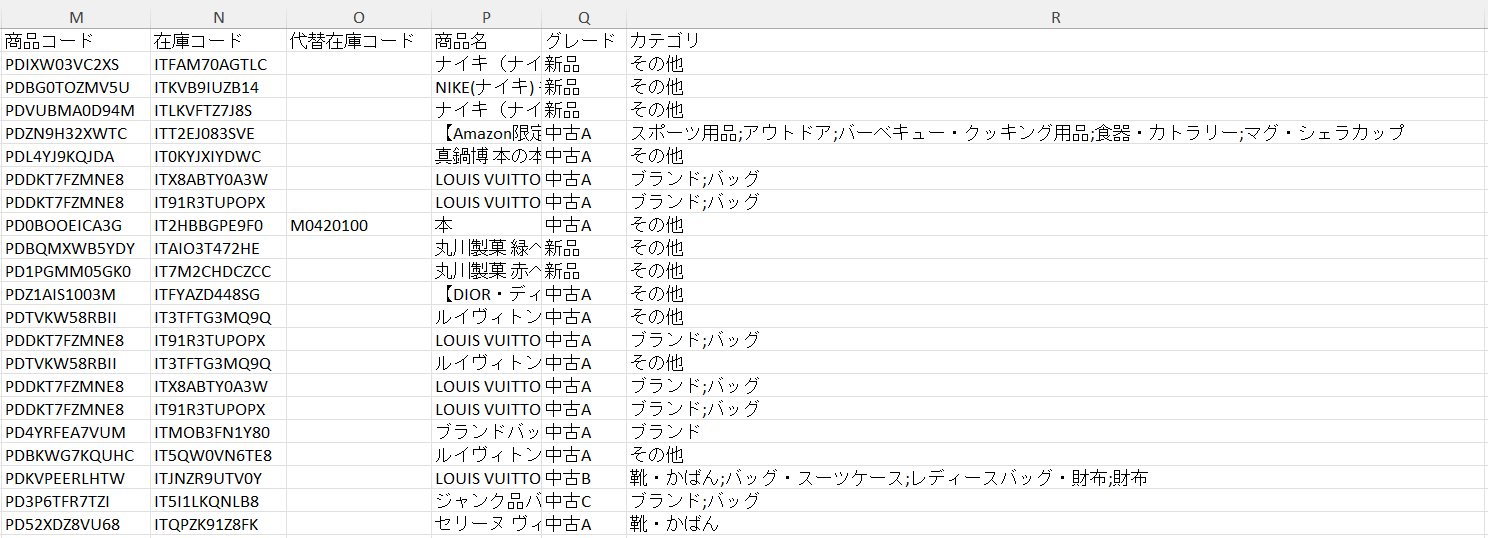The width and height of the screenshot is (1488, 538).
Task: Click the 商品コード header cell
Action: (x=76, y=41)
